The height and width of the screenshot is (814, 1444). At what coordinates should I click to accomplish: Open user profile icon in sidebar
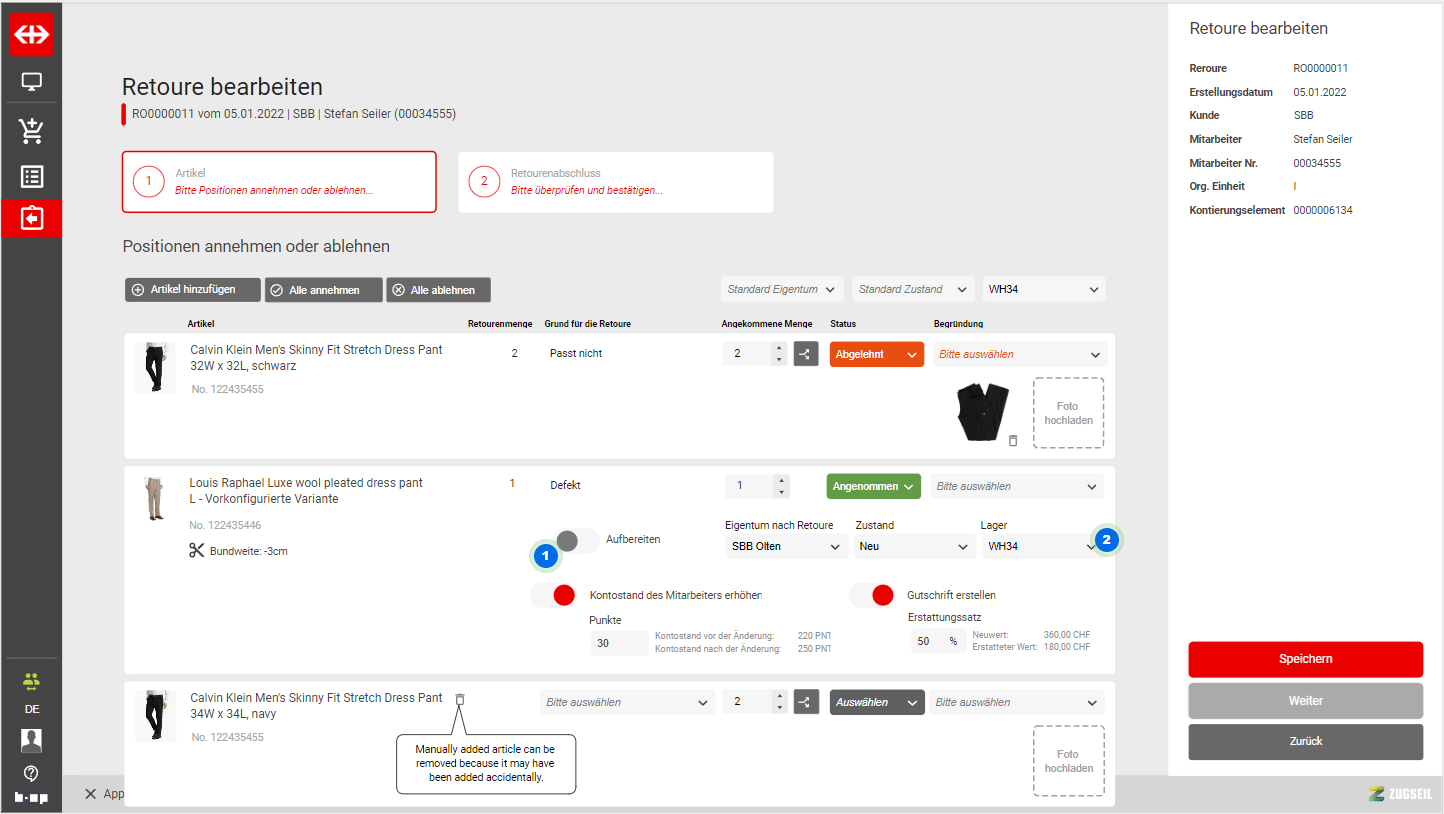[x=31, y=740]
